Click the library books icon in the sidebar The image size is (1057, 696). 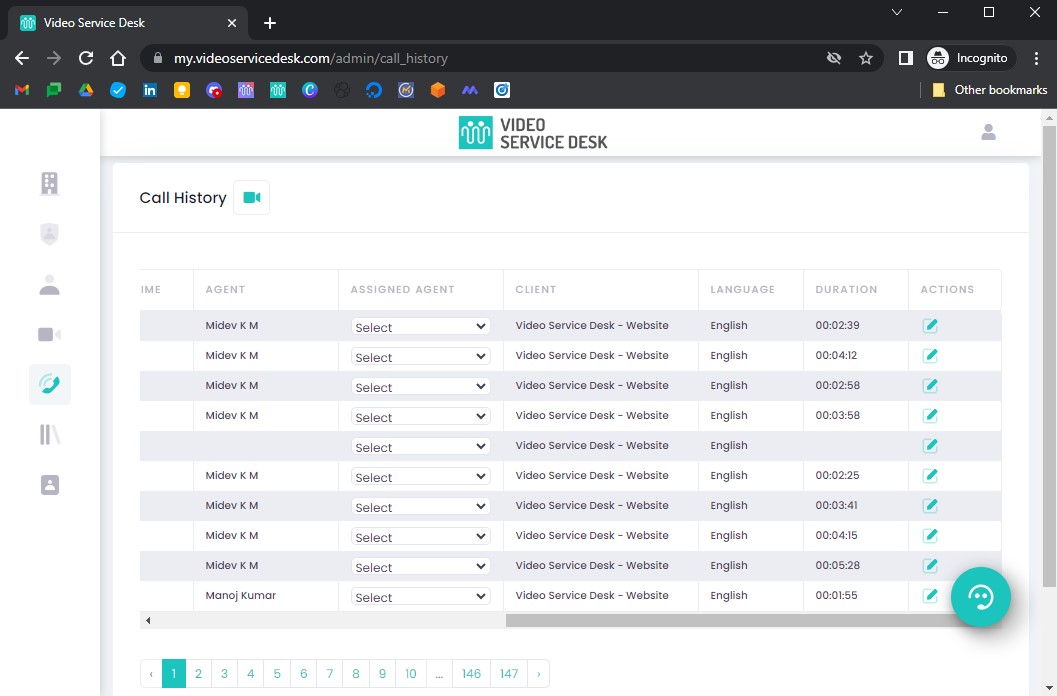point(49,434)
